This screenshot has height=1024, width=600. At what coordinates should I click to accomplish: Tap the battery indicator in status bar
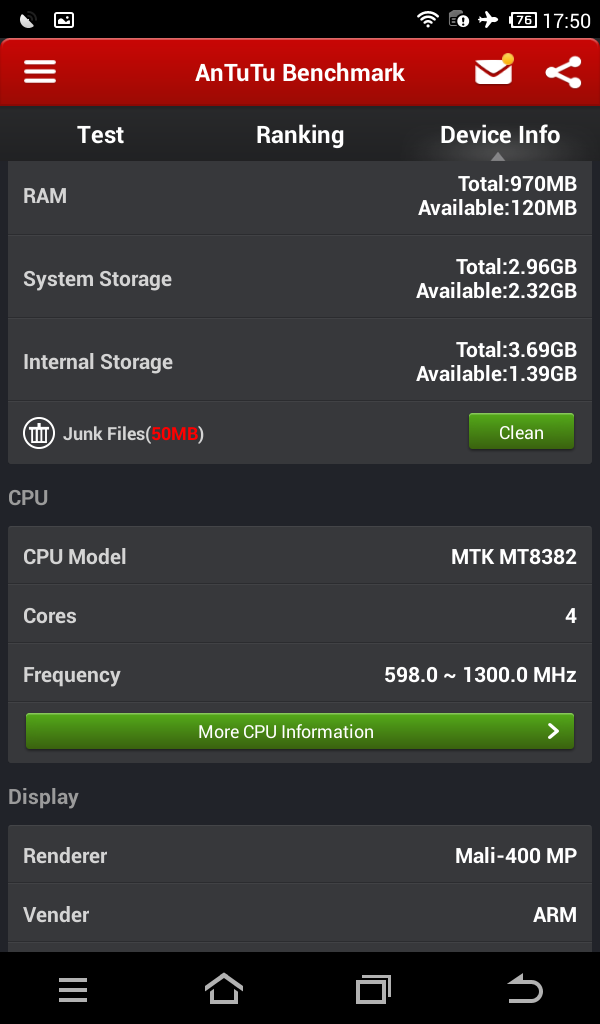coord(522,19)
